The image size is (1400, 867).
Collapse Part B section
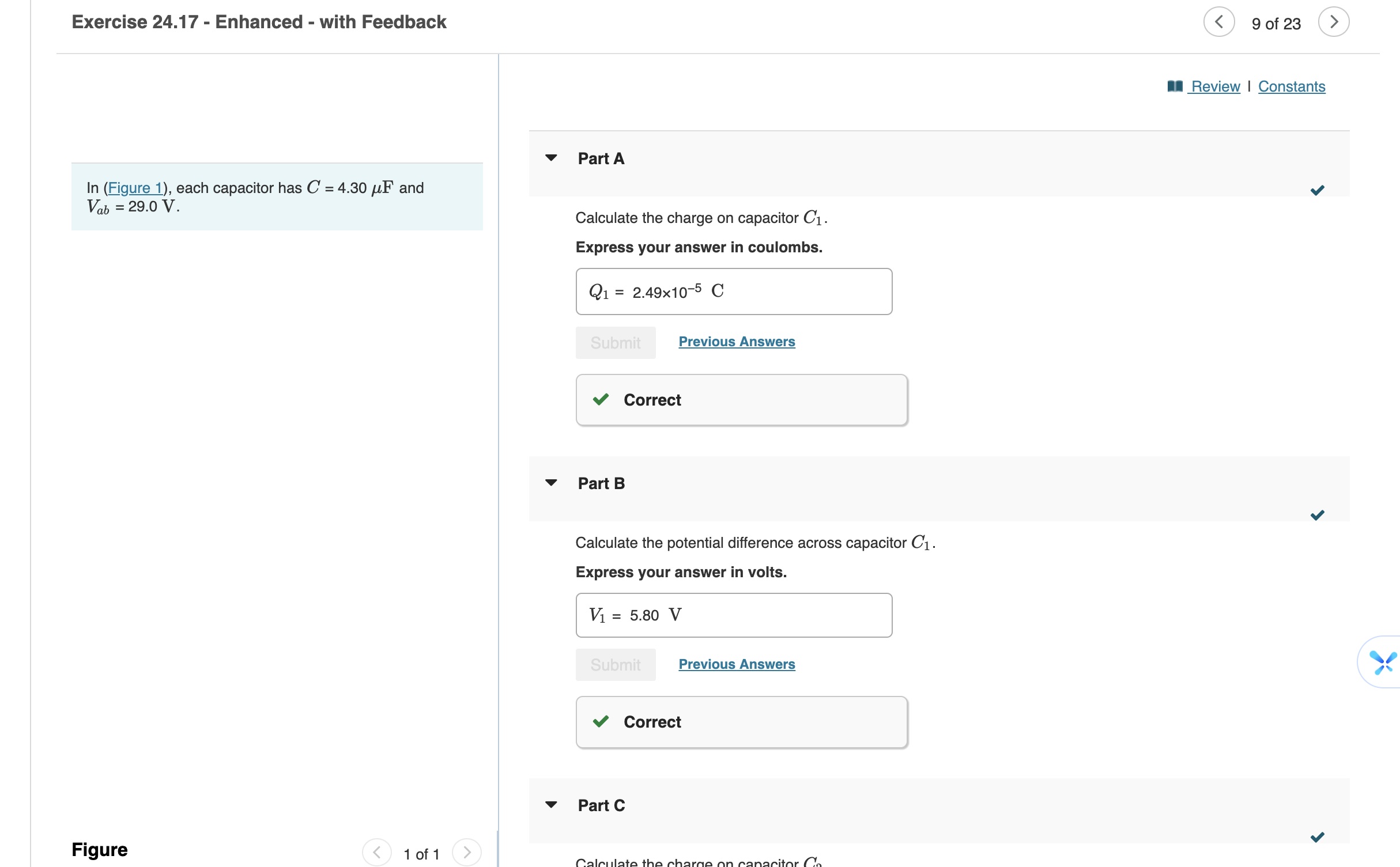point(552,483)
